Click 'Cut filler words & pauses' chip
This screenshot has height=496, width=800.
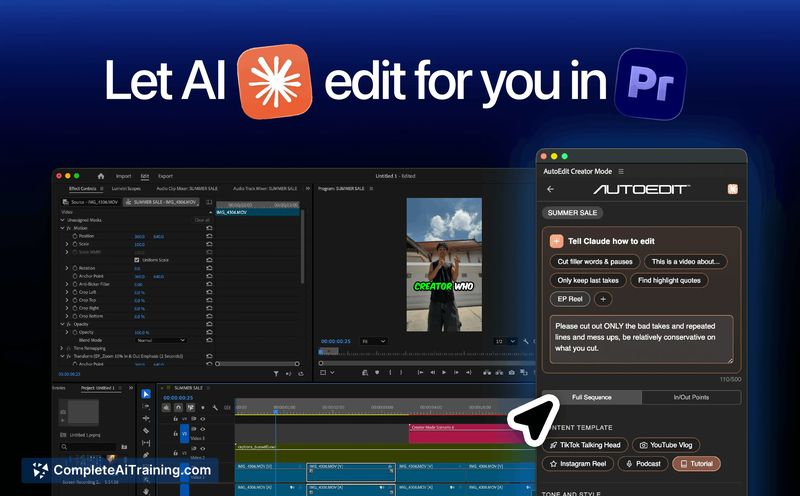click(595, 261)
